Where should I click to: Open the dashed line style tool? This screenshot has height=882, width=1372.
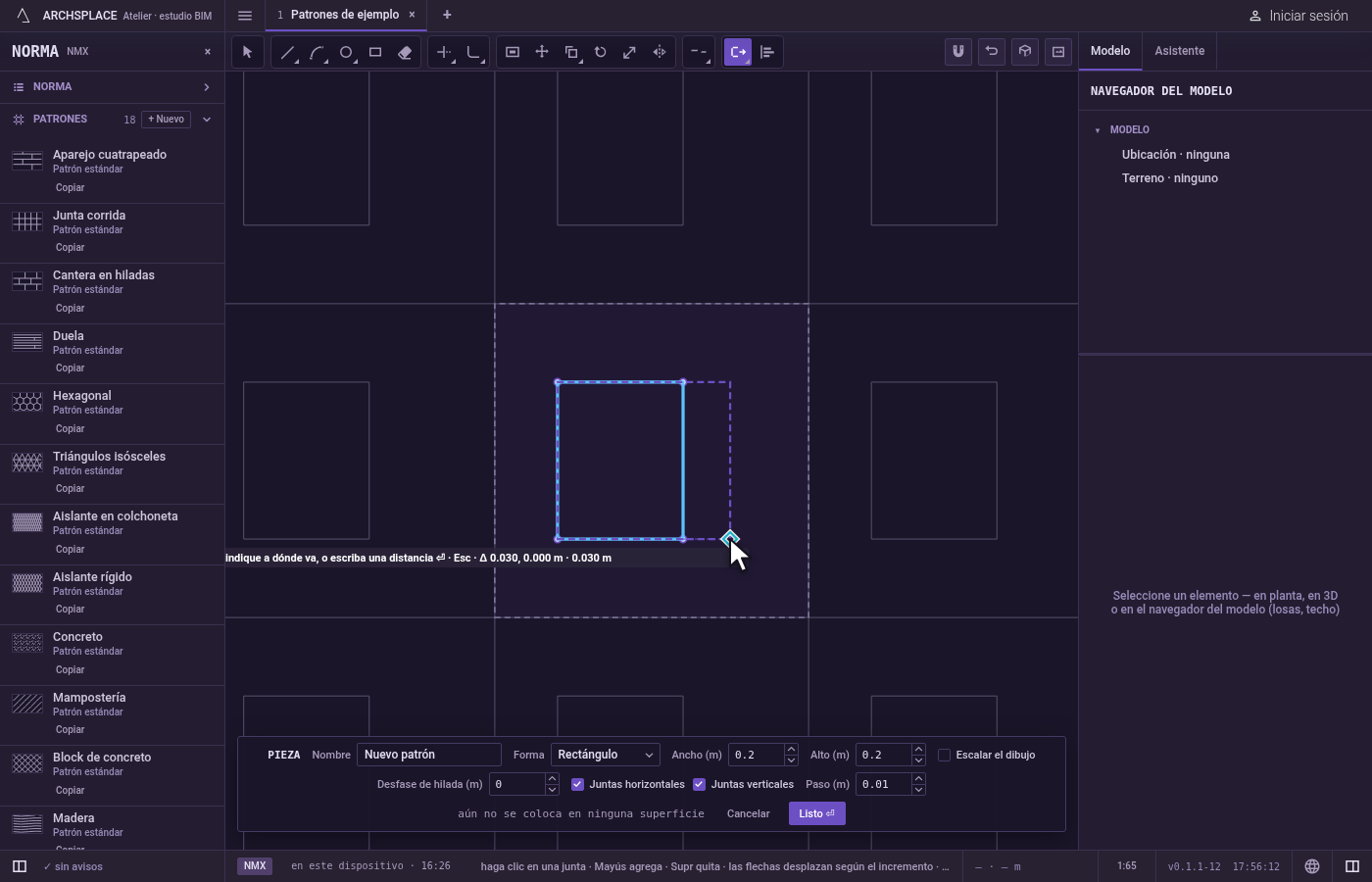[698, 52]
